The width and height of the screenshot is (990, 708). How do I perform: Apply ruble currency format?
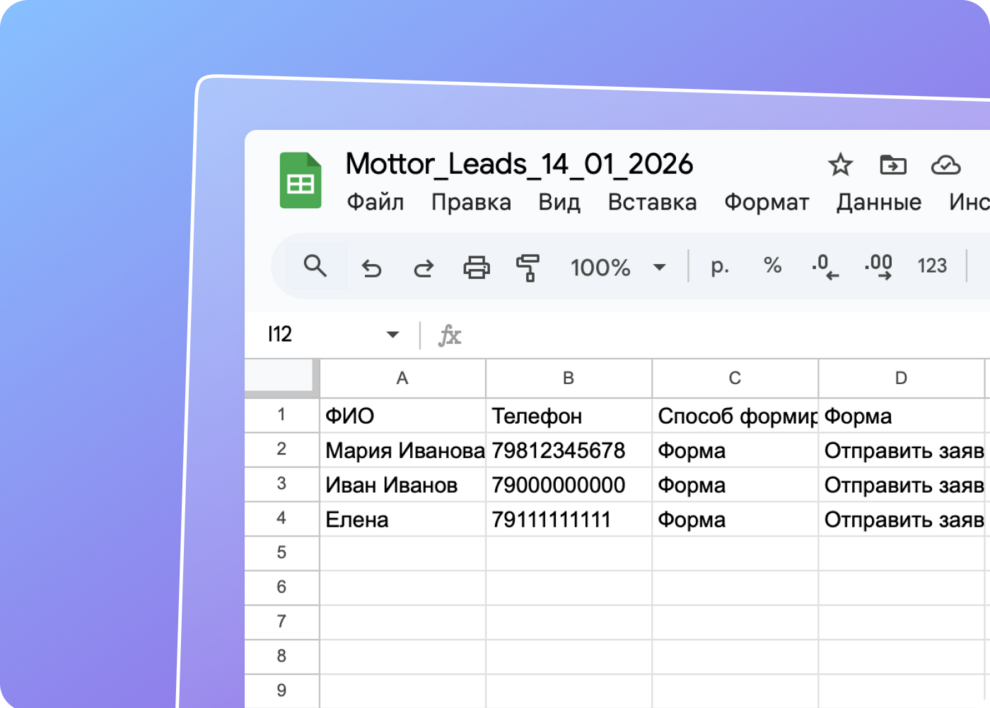[x=720, y=266]
